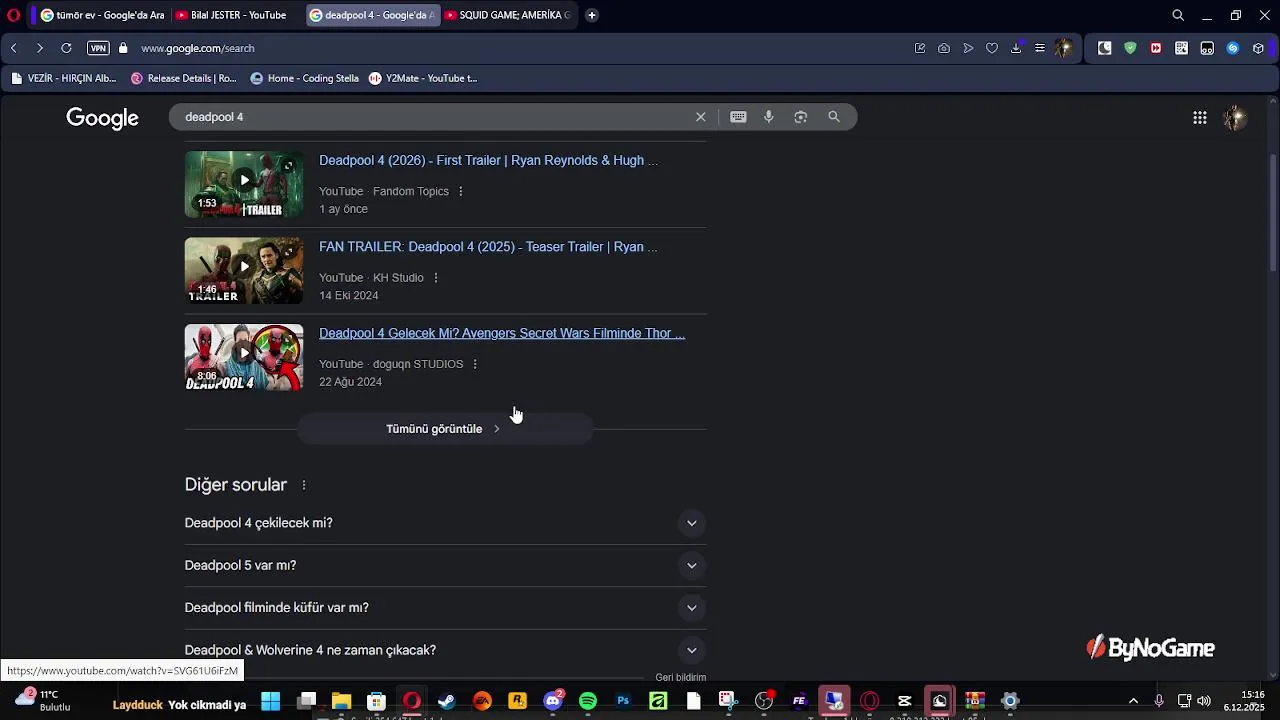Open the Y2Mate - YouTube bookmark

[423, 78]
